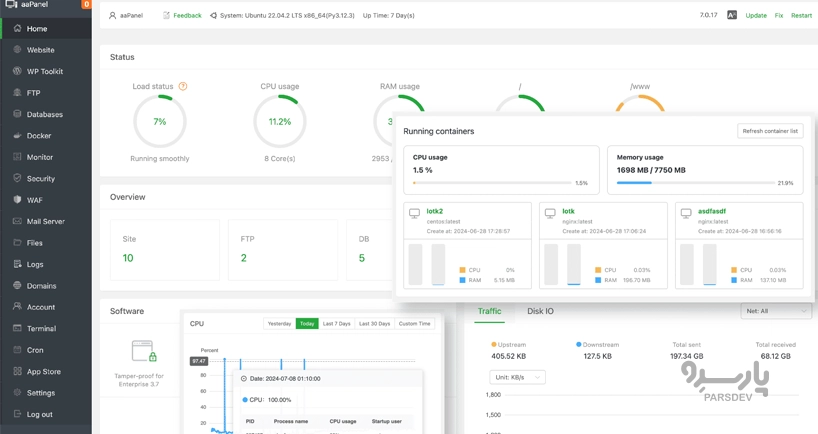Click the Cron icon in sidebar

[x=17, y=350]
